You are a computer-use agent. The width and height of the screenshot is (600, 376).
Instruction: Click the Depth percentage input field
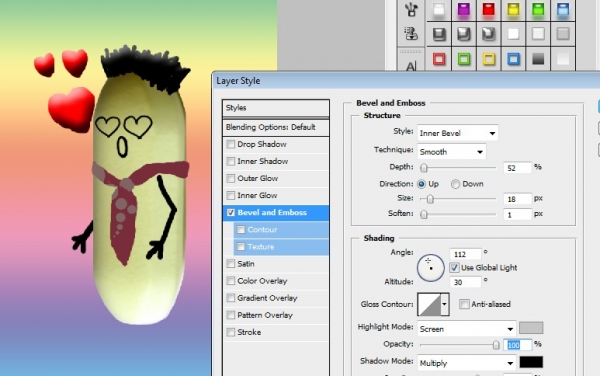pyautogui.click(x=517, y=168)
